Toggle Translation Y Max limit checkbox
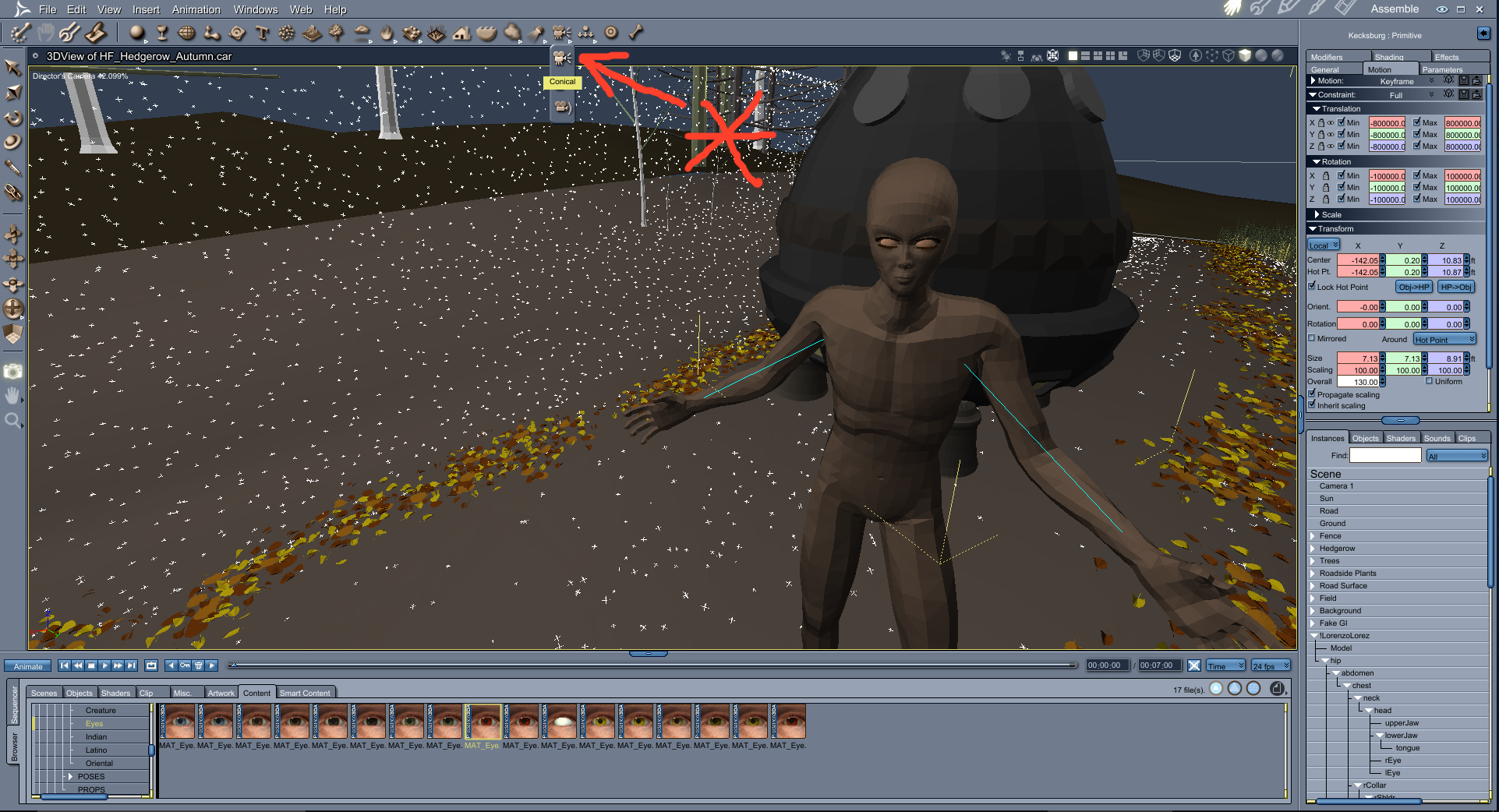The image size is (1499, 812). tap(1417, 134)
